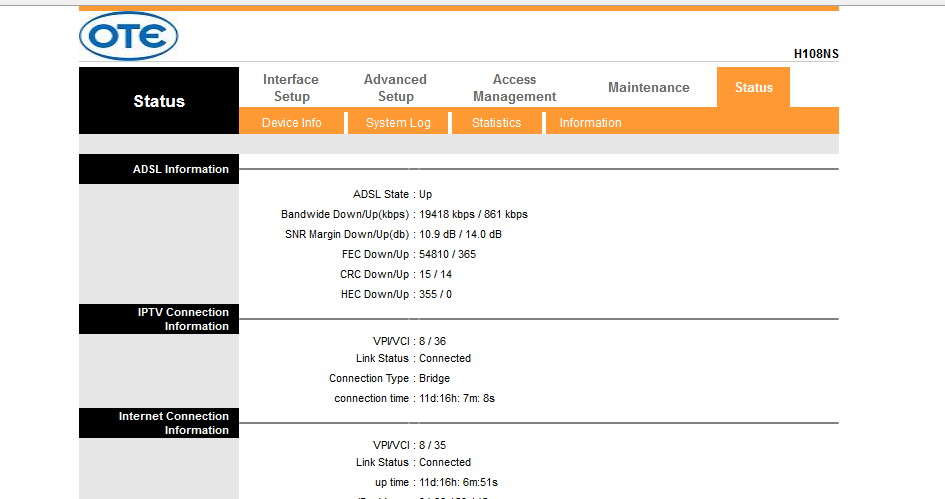This screenshot has width=945, height=499.
Task: Open the Interface Setup tab
Action: [290, 88]
